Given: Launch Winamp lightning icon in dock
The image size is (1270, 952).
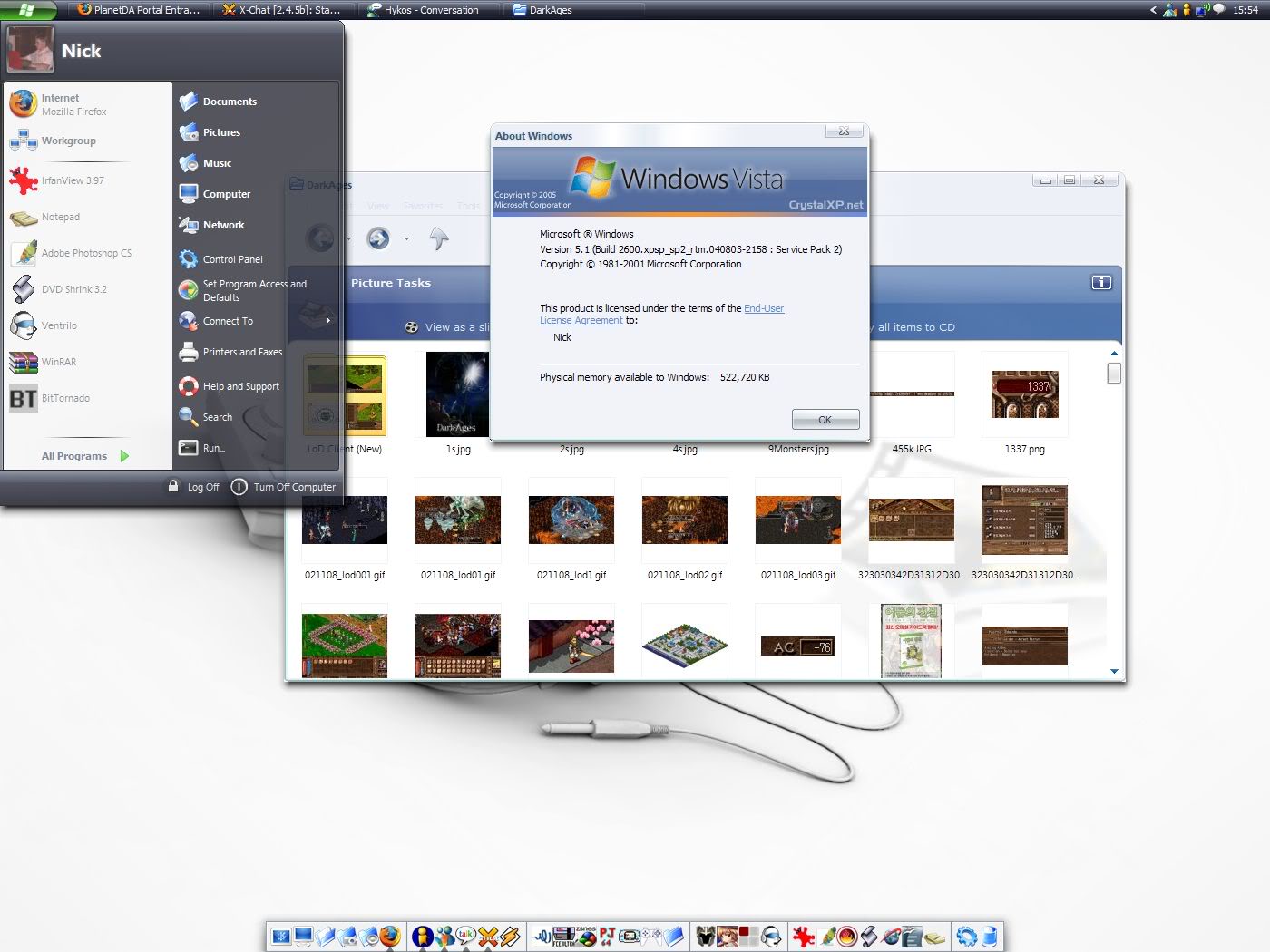Looking at the screenshot, I should pos(510,937).
